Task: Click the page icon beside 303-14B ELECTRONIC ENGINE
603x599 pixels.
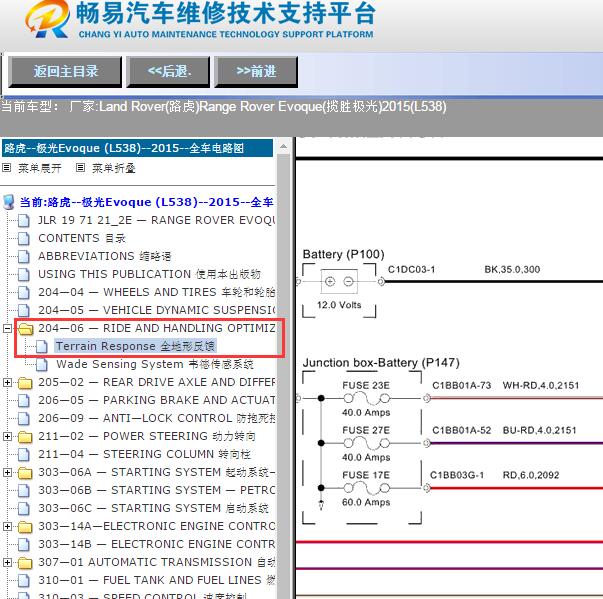Action: (24, 544)
